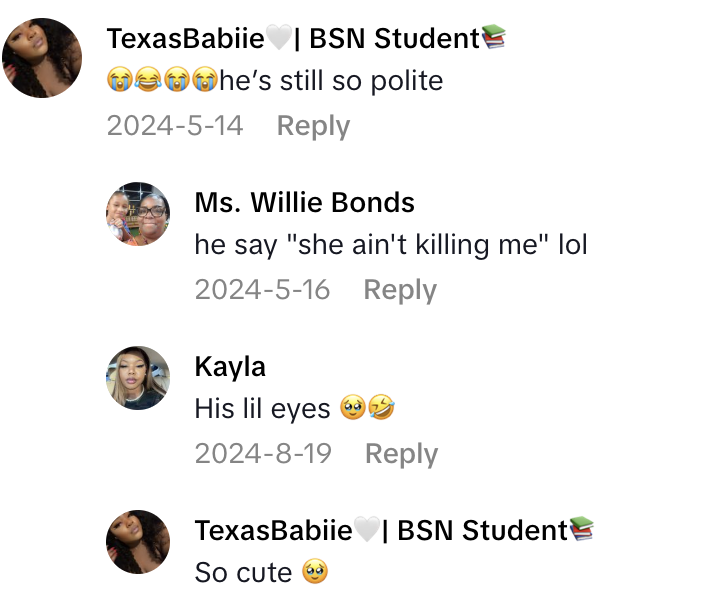Reply to the "he's still so polite" comment
The image size is (706, 592).
coord(313,126)
